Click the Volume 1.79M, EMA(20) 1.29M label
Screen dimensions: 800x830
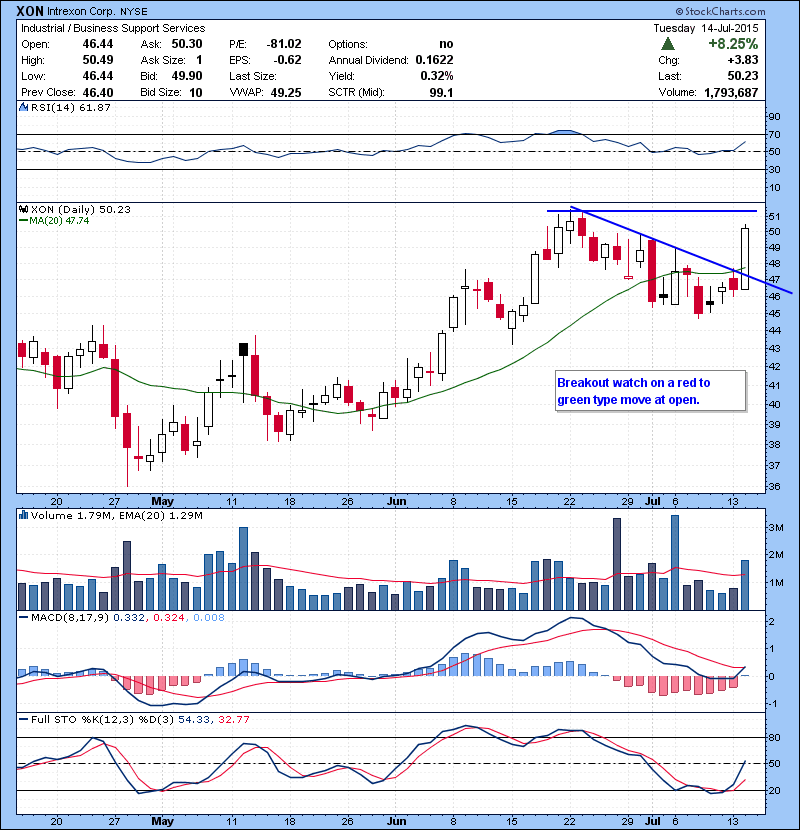coord(116,516)
